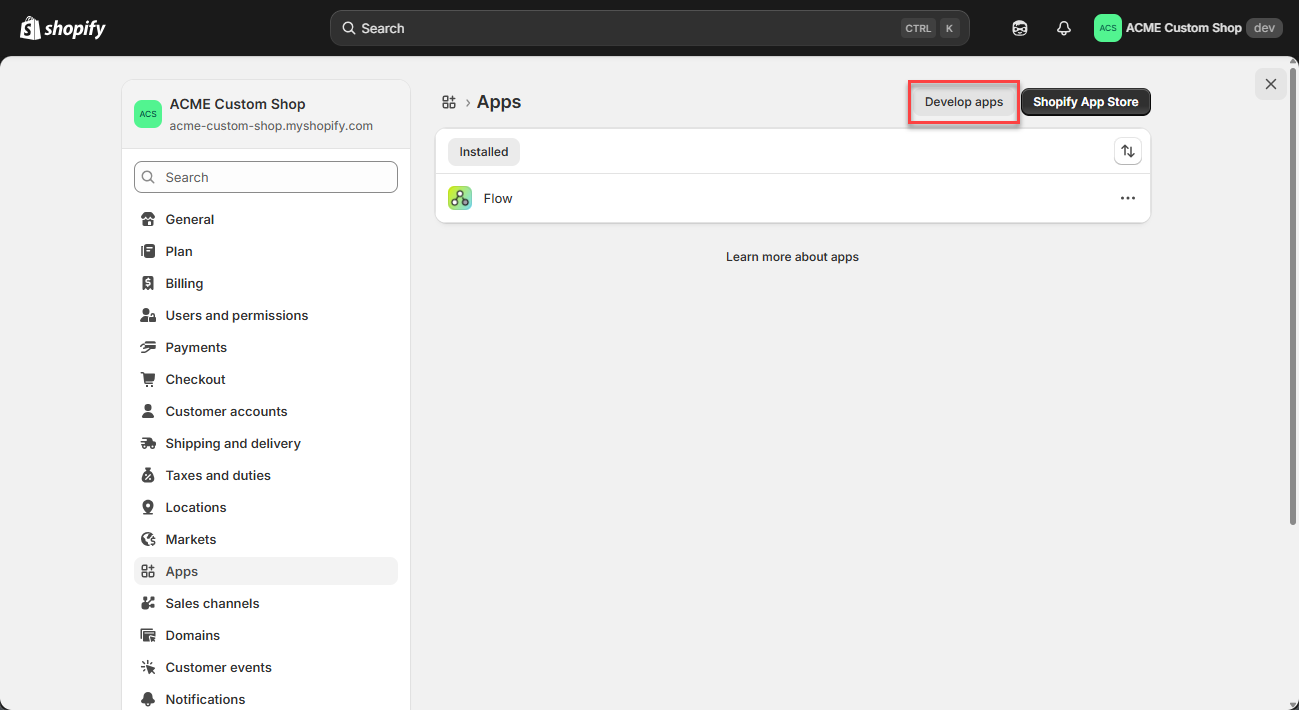The image size is (1299, 710).
Task: Click the Customer events cursor icon
Action: pyautogui.click(x=148, y=667)
